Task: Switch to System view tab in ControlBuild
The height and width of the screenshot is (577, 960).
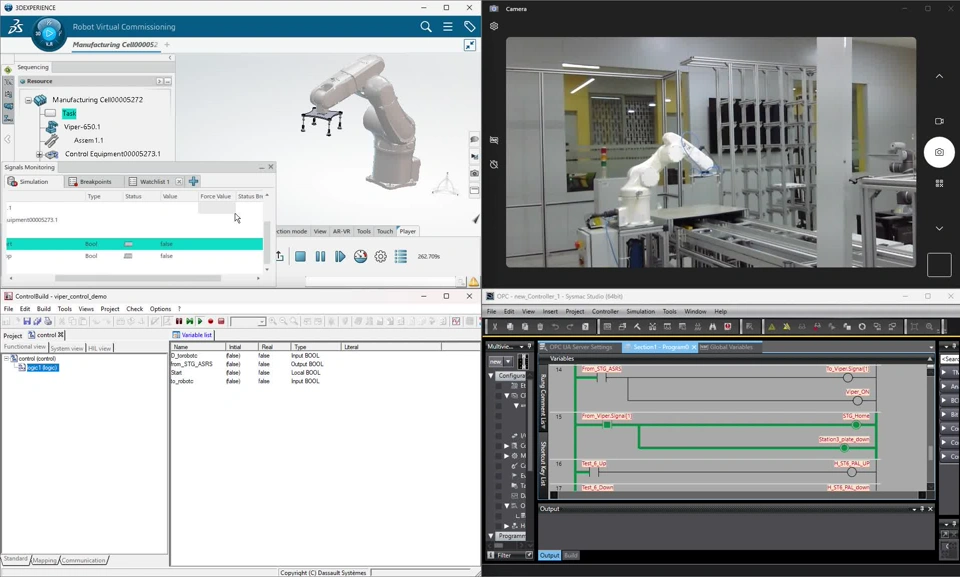Action: click(x=67, y=348)
